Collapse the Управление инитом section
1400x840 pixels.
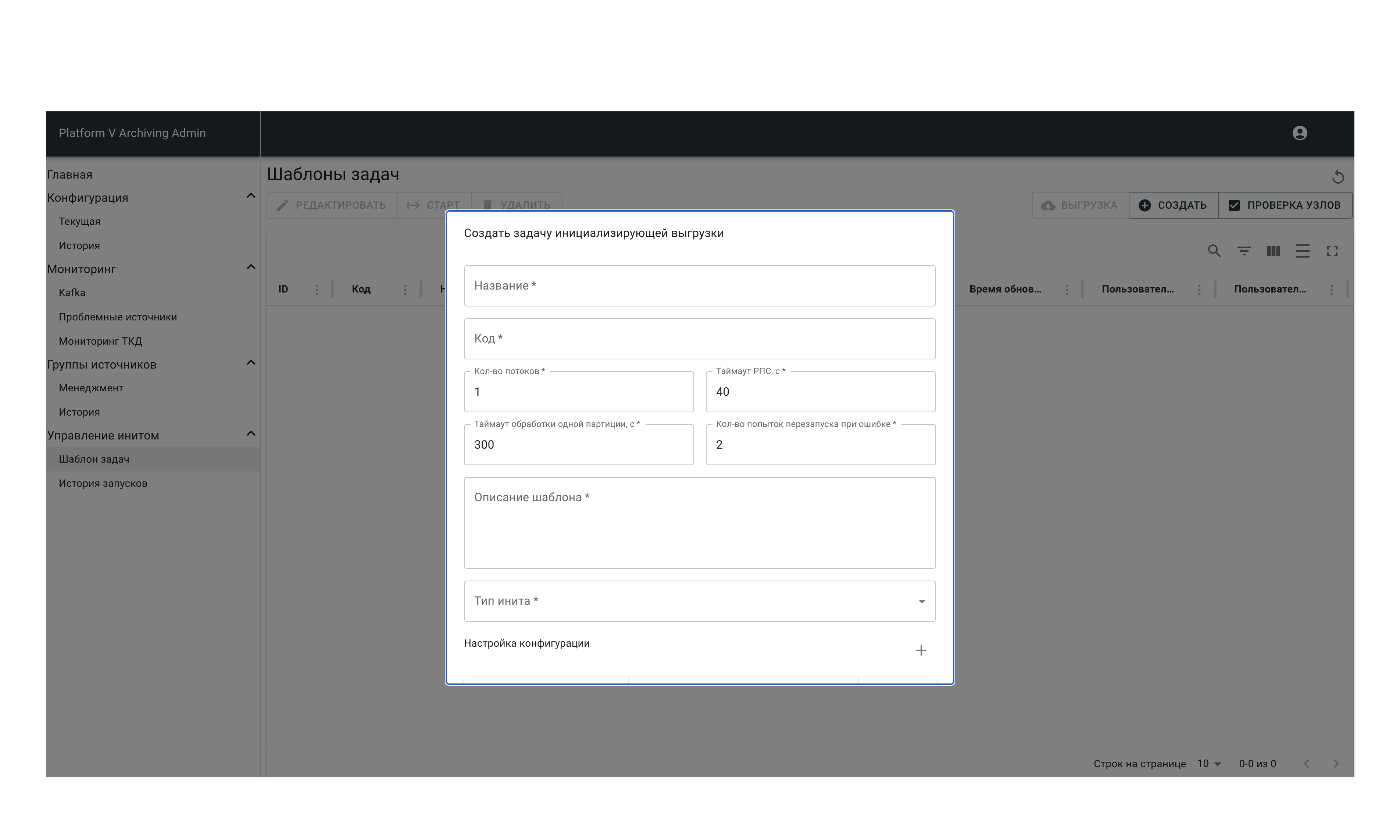click(x=251, y=434)
